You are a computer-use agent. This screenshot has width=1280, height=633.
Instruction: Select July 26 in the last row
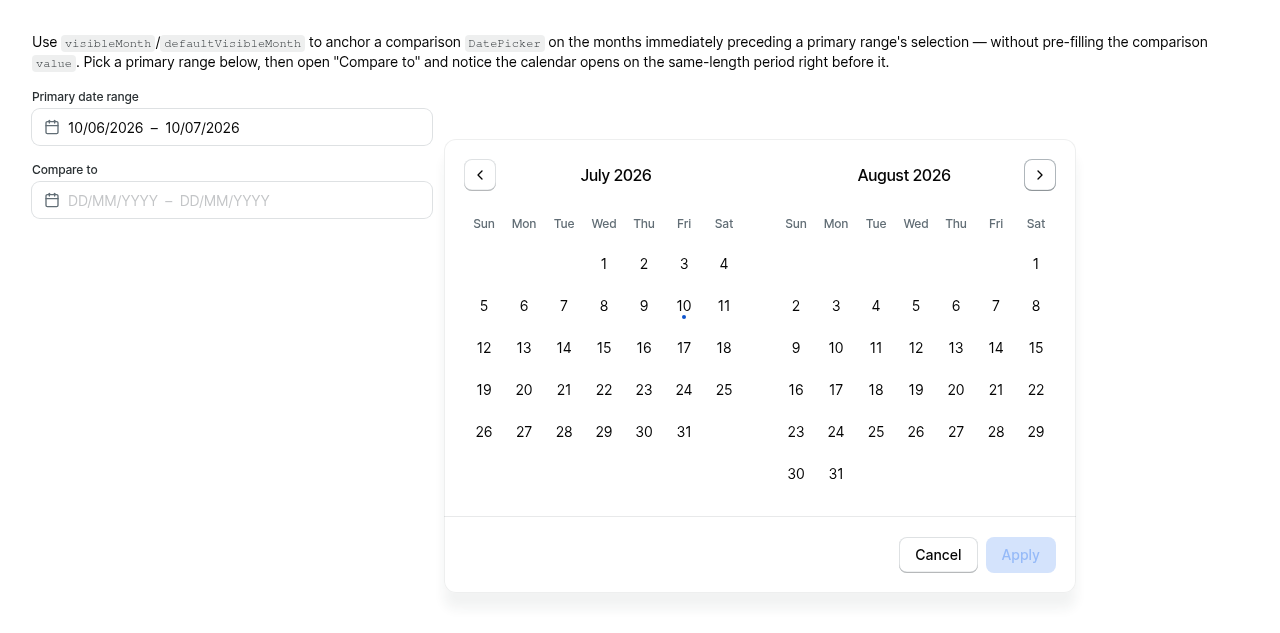(484, 432)
